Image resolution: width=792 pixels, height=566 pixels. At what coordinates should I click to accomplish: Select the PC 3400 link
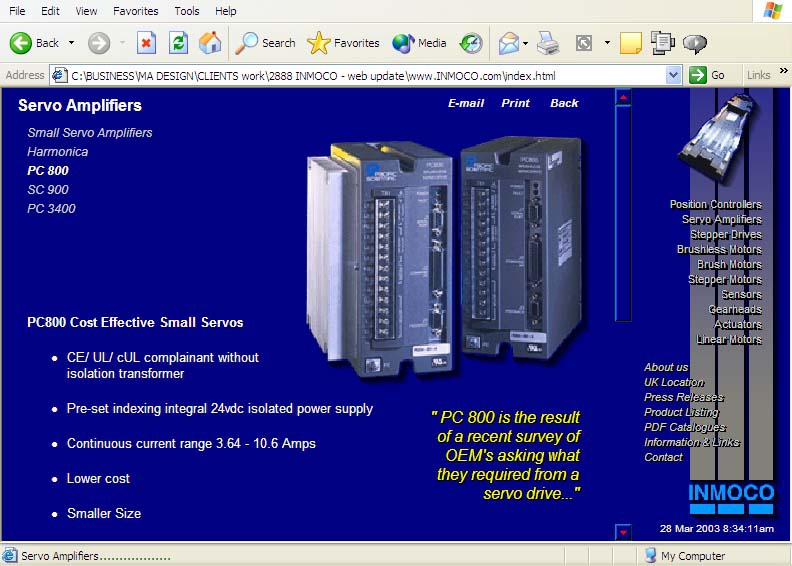pos(51,209)
